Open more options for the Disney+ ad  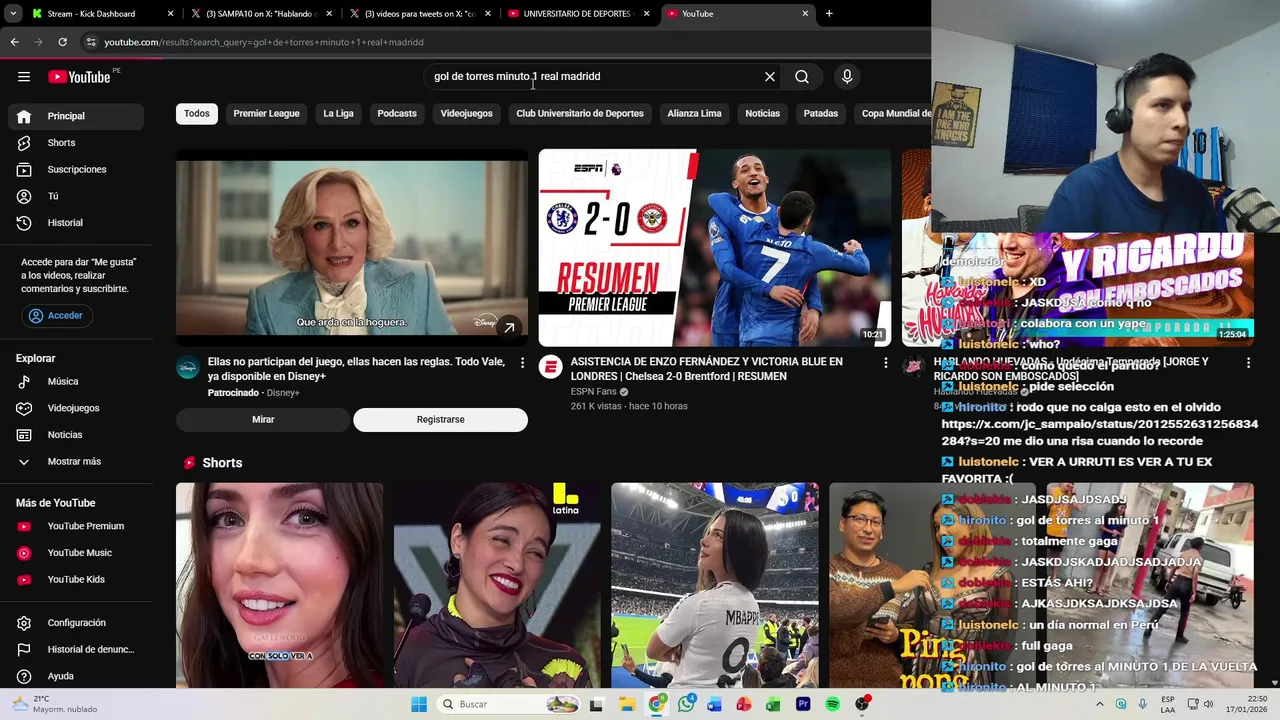point(522,363)
